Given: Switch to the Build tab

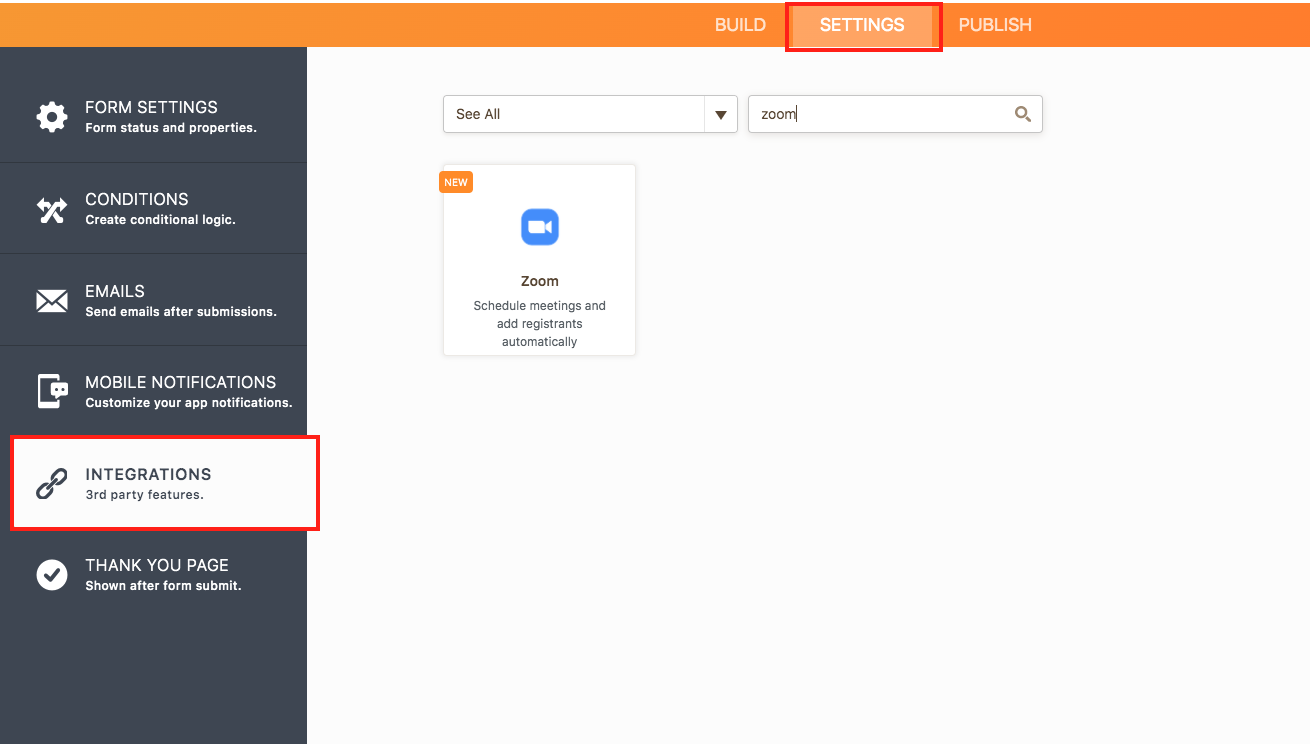Looking at the screenshot, I should point(740,25).
